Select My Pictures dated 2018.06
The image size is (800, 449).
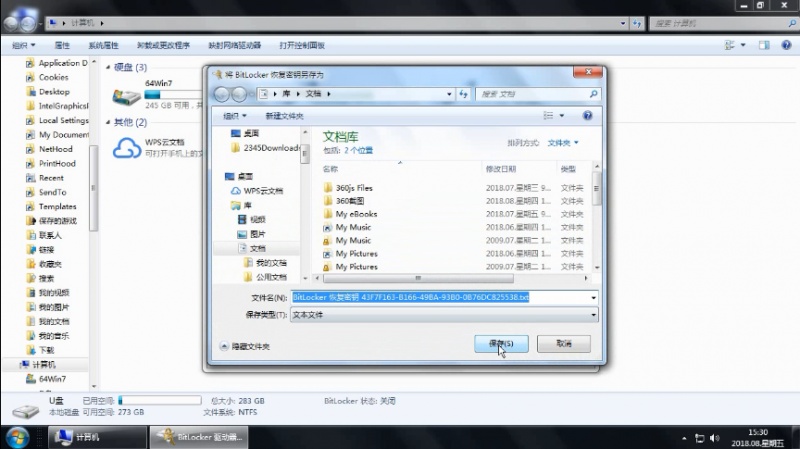(356, 254)
